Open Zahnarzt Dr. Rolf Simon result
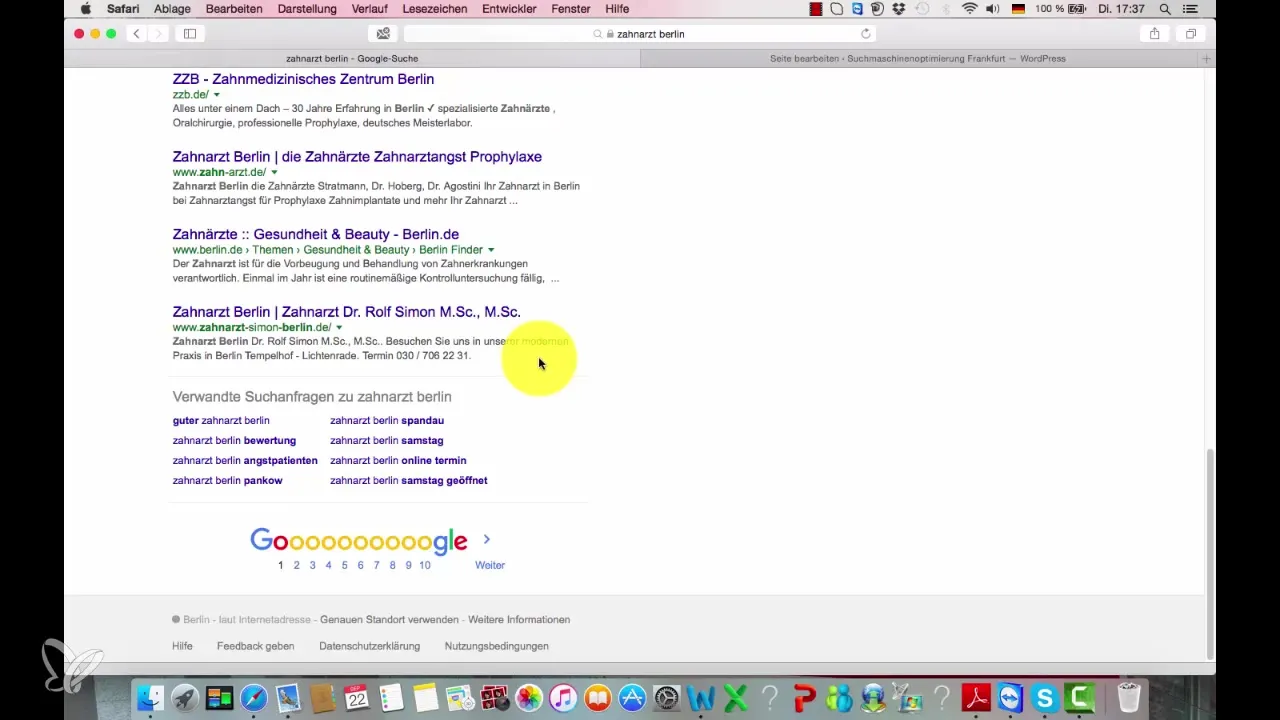Image resolution: width=1280 pixels, height=720 pixels. pos(346,312)
